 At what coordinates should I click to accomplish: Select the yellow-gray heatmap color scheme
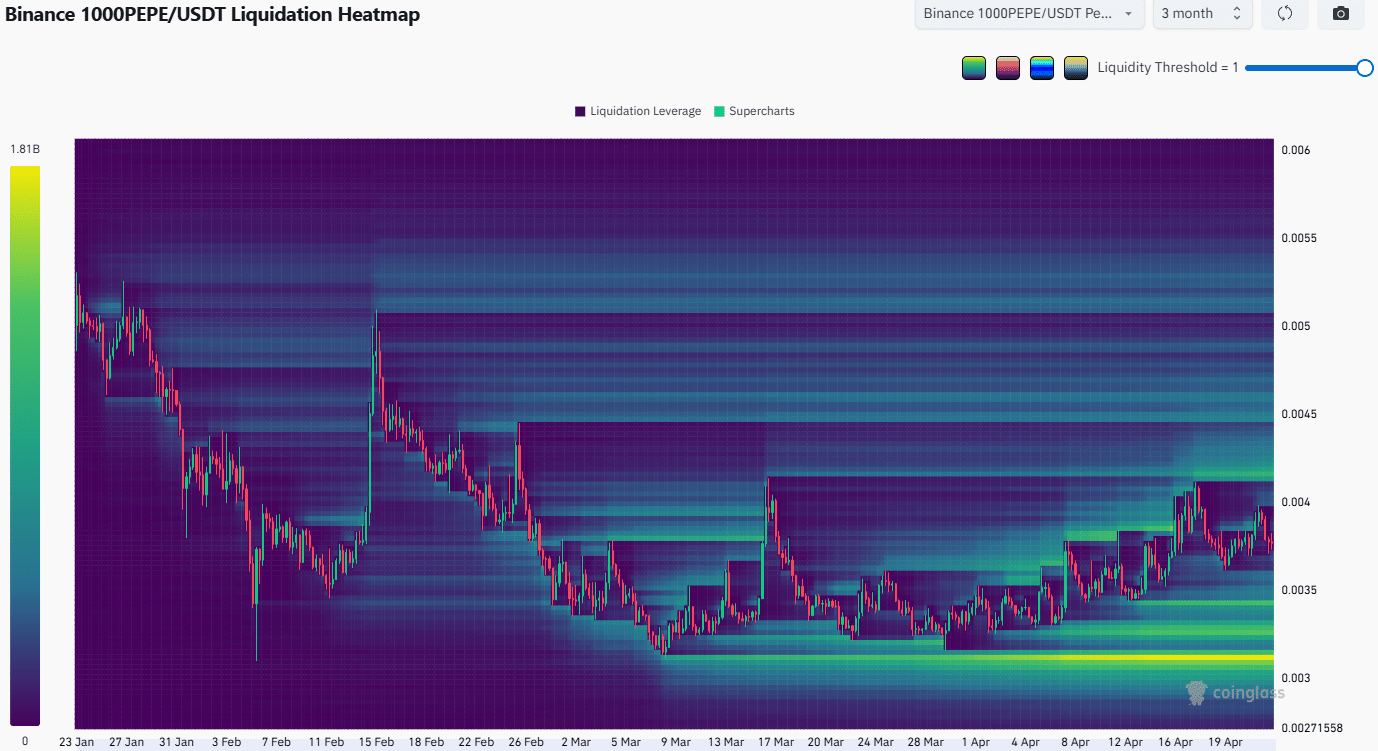click(x=1076, y=68)
